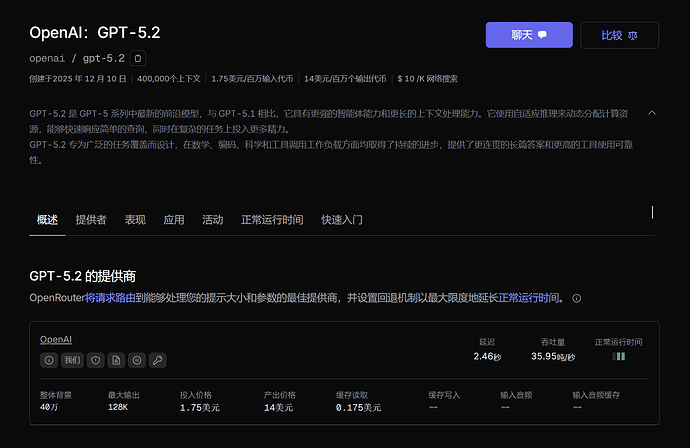
Task: Open the OpenAI provider link
Action: [x=56, y=339]
